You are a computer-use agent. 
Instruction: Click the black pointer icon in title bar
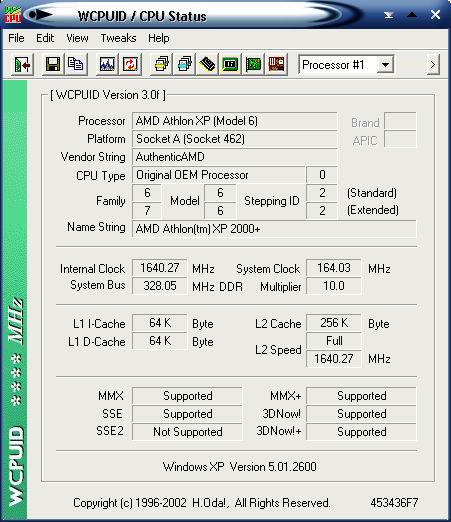tap(41, 15)
